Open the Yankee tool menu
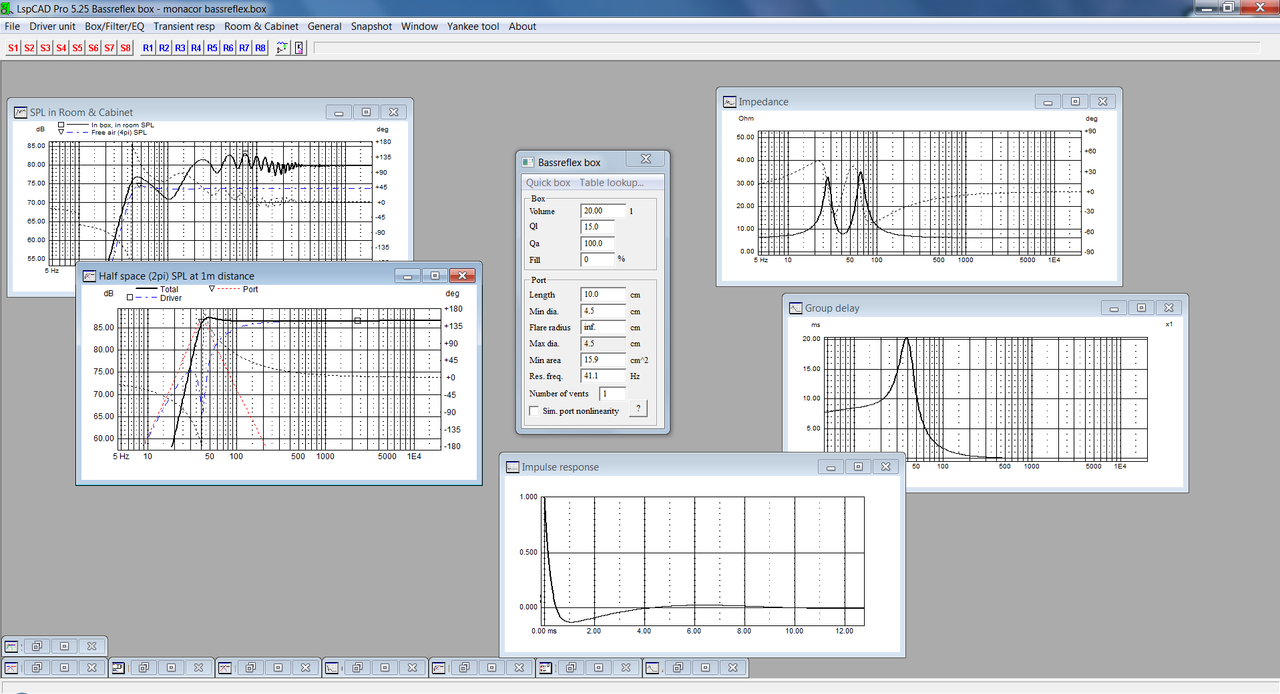 coord(473,26)
